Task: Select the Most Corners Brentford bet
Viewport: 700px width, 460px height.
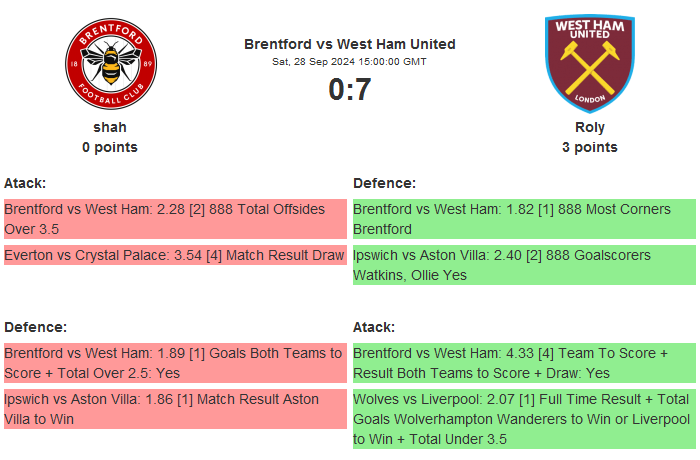Action: click(x=524, y=219)
